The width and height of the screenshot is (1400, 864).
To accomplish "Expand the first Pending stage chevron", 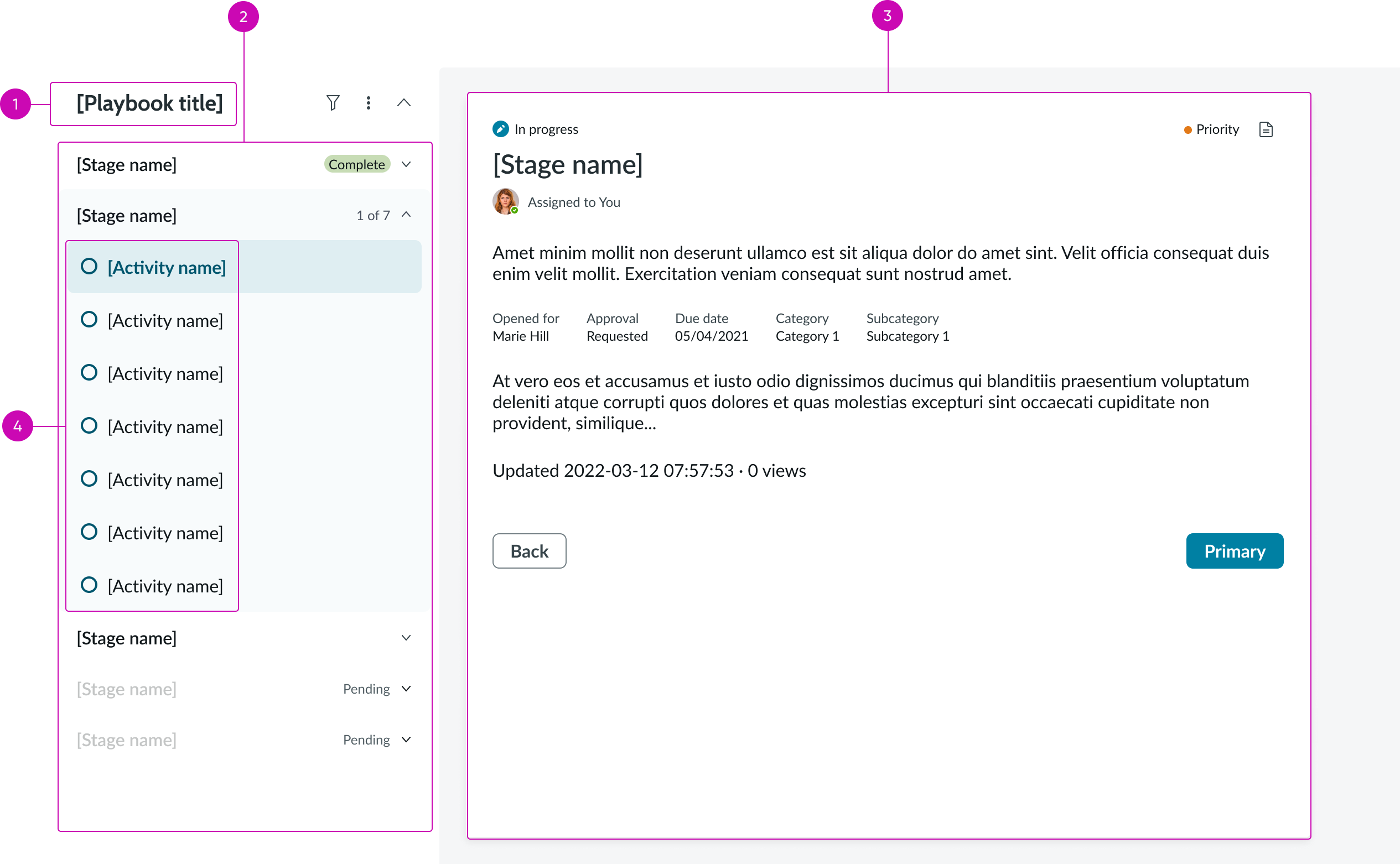I will (x=406, y=689).
